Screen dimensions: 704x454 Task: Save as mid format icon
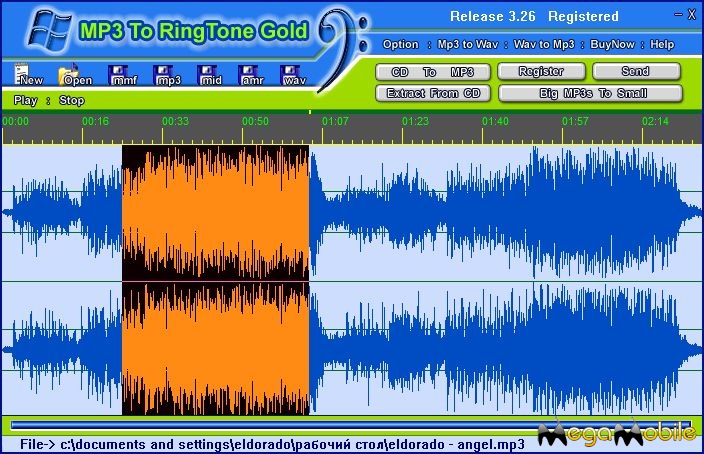209,75
